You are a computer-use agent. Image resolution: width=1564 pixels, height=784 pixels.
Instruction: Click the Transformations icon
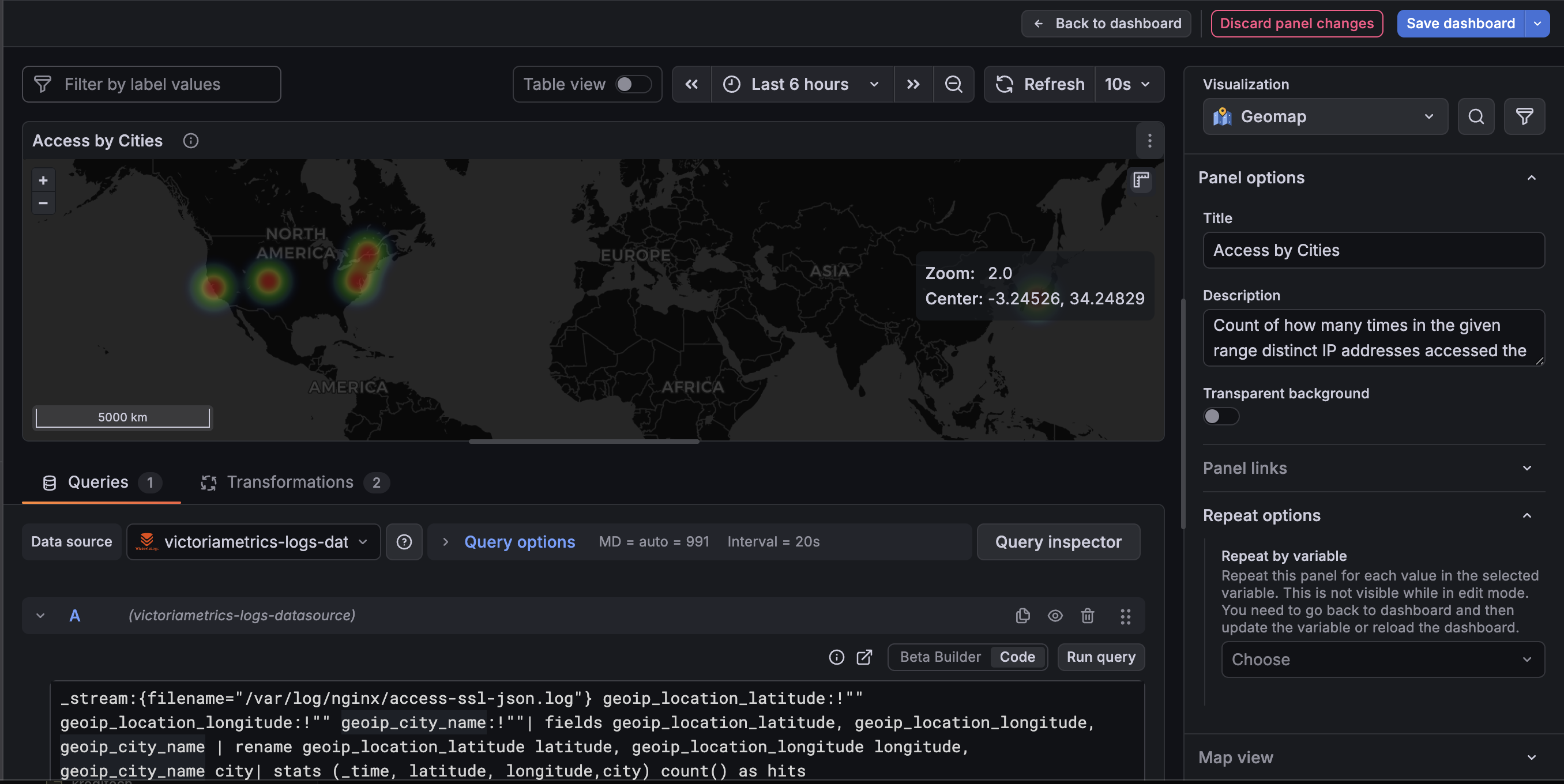point(208,483)
